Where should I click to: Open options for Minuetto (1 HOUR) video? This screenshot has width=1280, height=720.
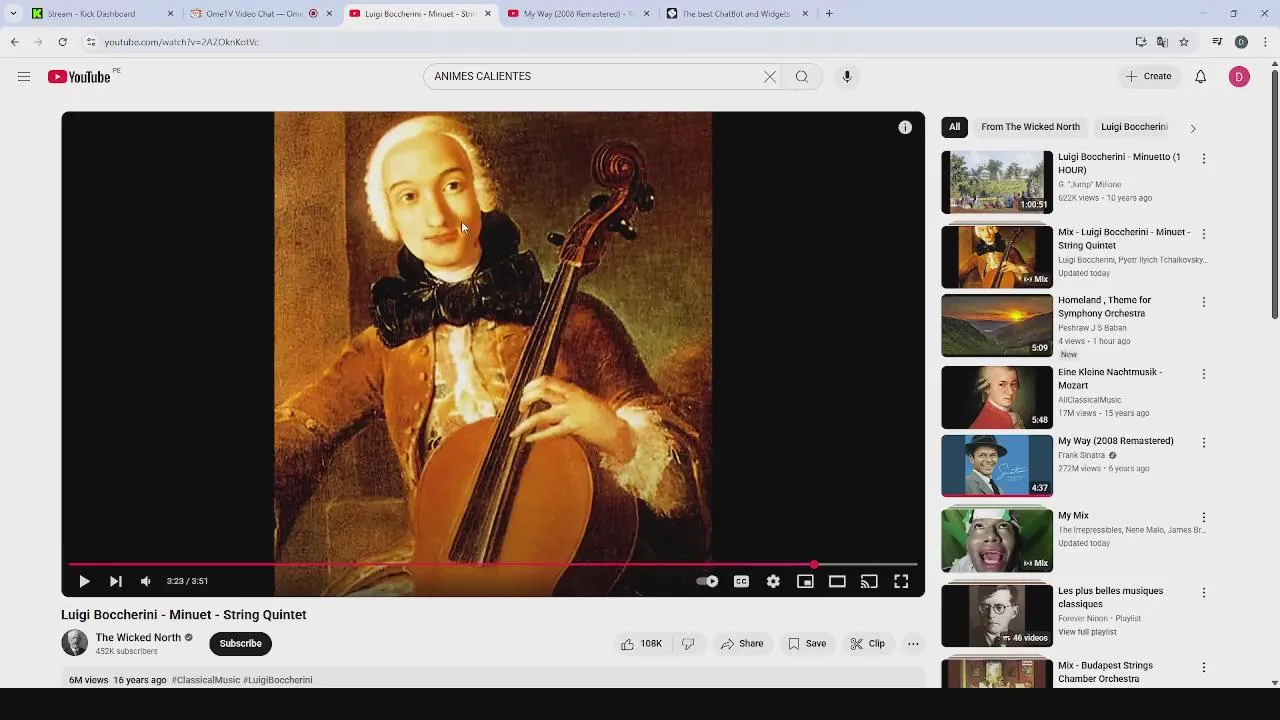(1204, 158)
